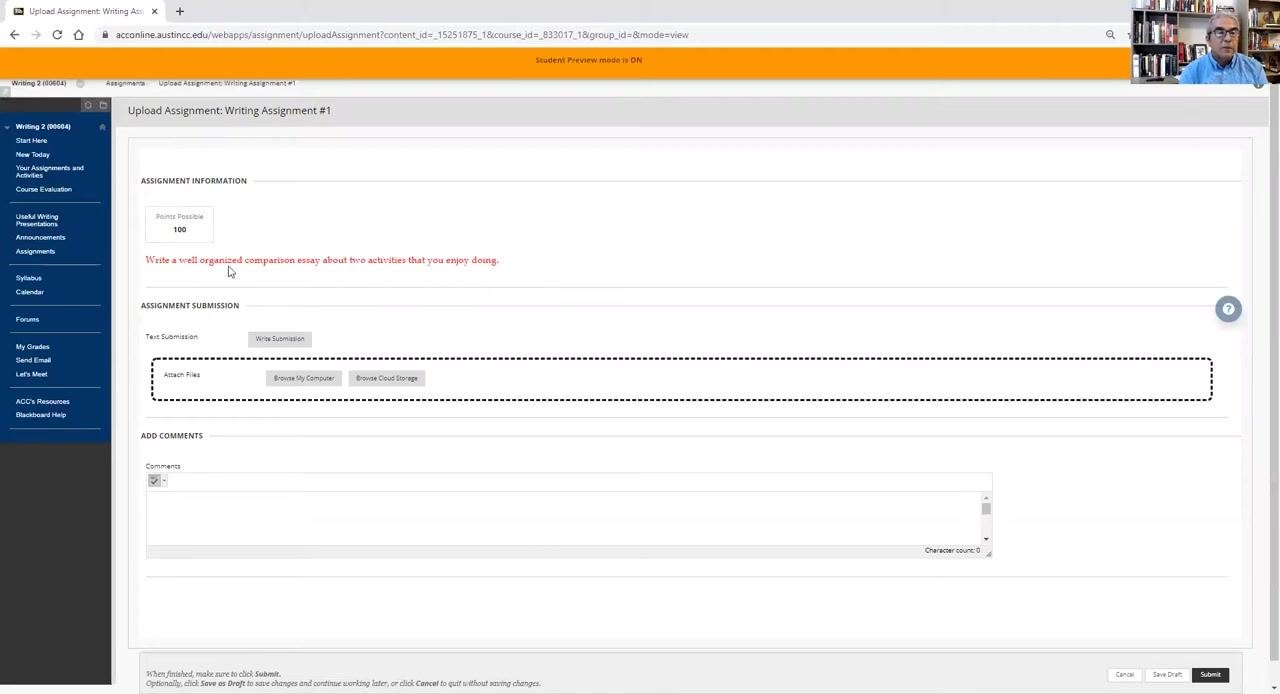This screenshot has width=1280, height=694.
Task: Open the Calendar link
Action: [30, 292]
